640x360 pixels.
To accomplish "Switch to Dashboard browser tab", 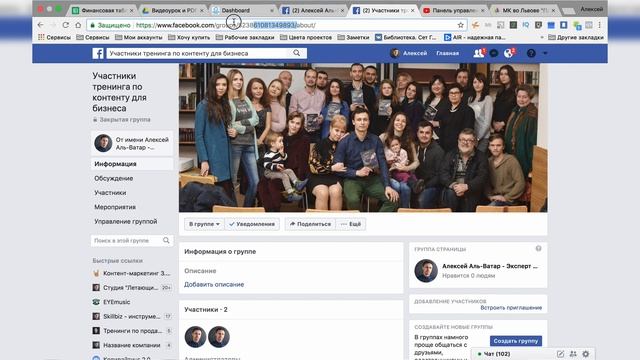I will tap(242, 10).
